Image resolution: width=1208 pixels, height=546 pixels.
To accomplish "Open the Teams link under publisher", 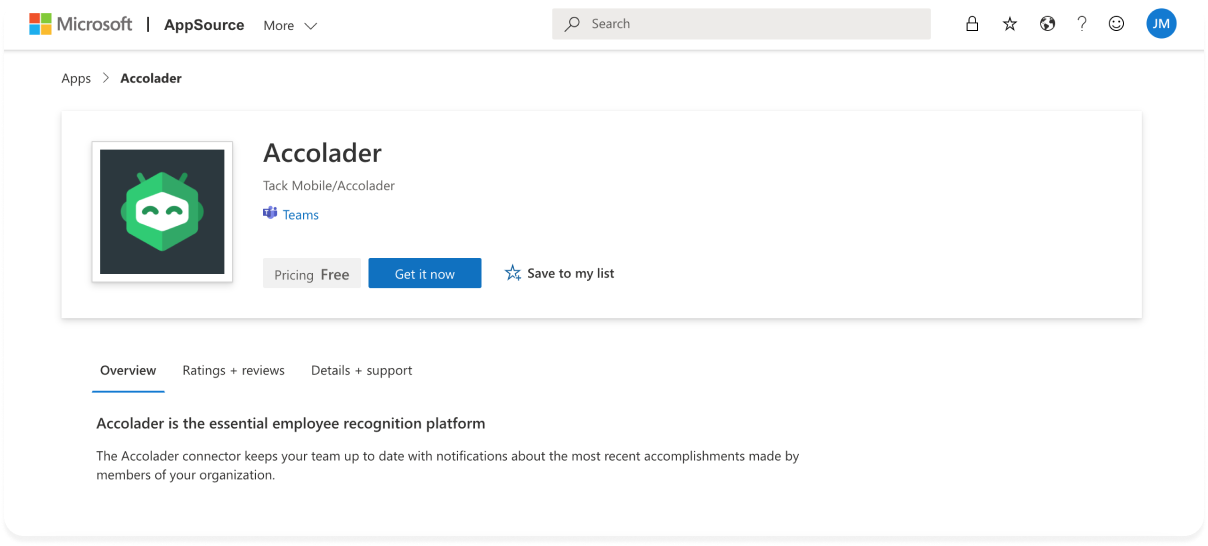I will pyautogui.click(x=300, y=215).
